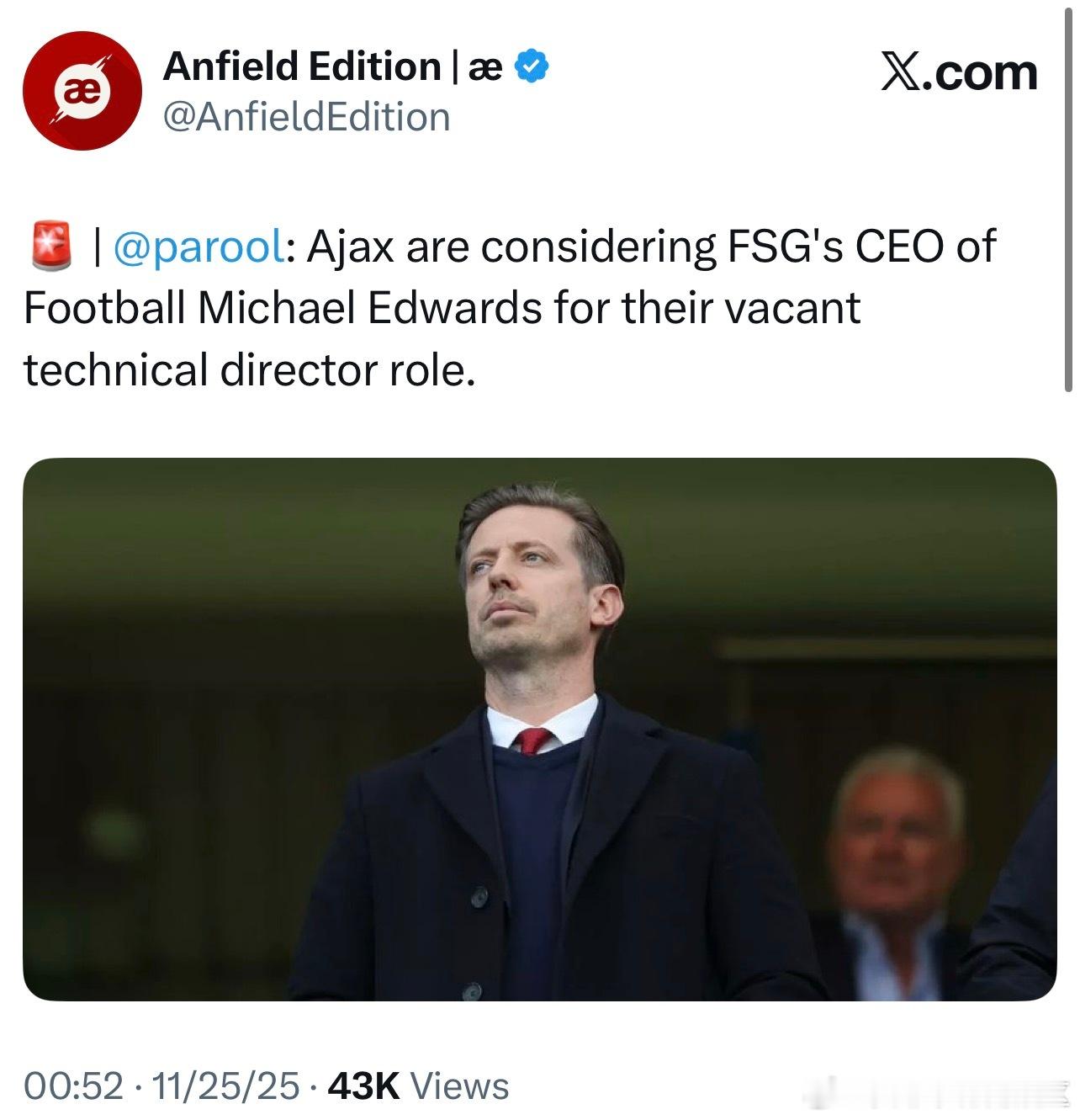Open the Anfield Edition display name
The image size is (1080, 1120).
(x=301, y=67)
